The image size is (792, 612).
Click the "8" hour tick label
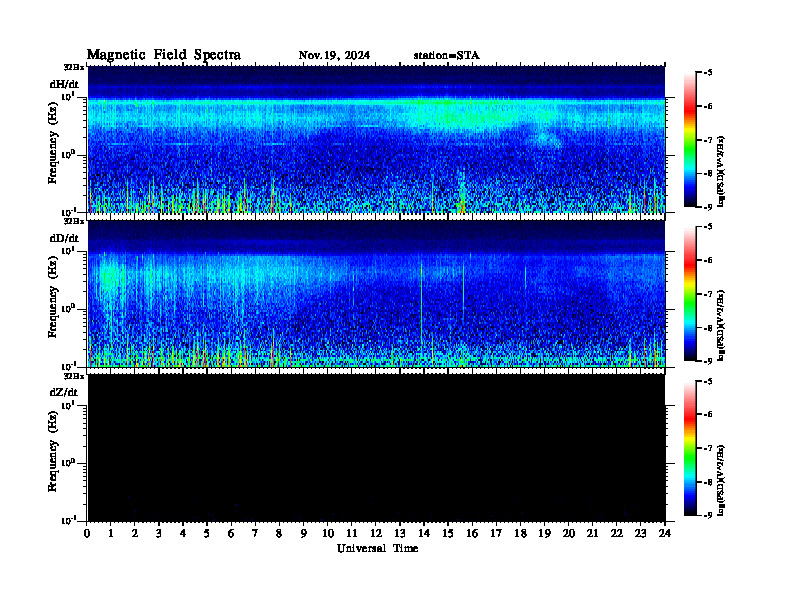[279, 533]
